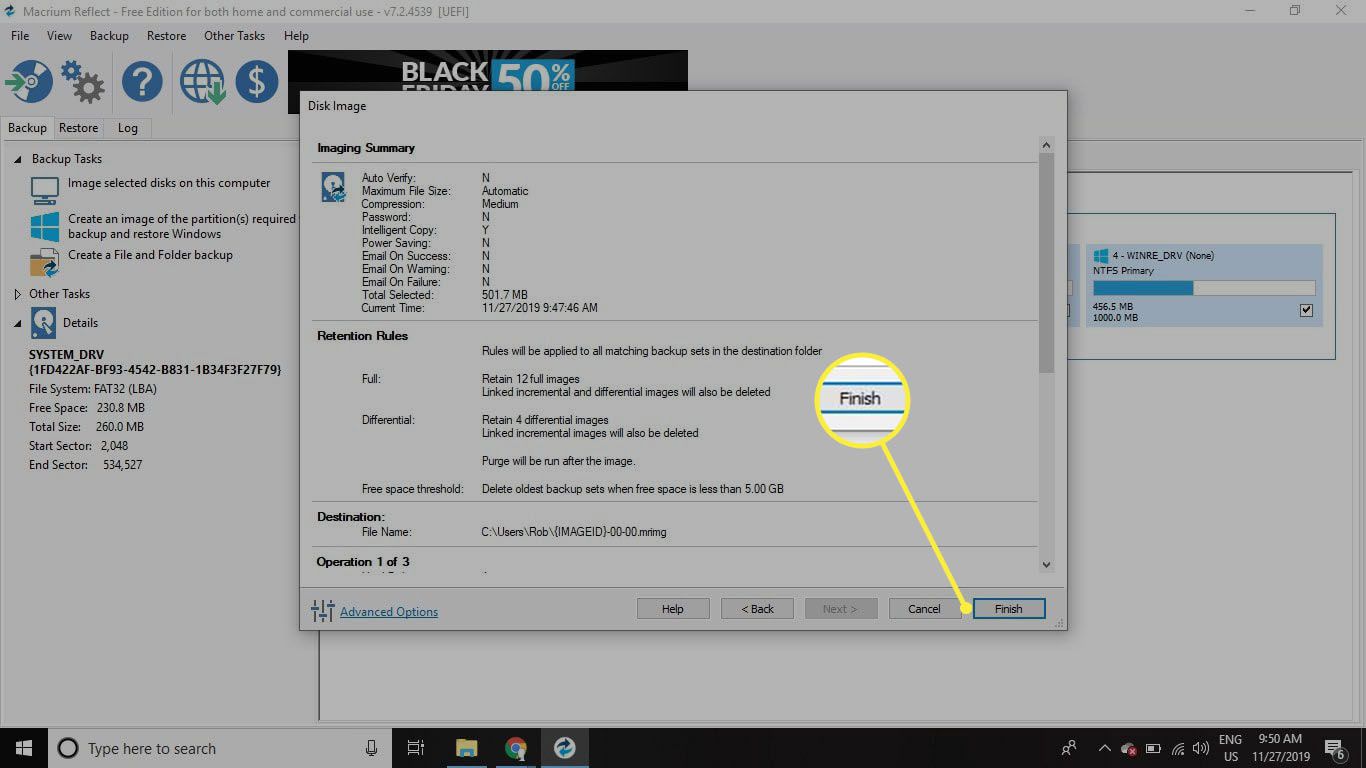Open the settings gears toolbar icon
Viewport: 1366px width, 768px height.
coord(82,82)
